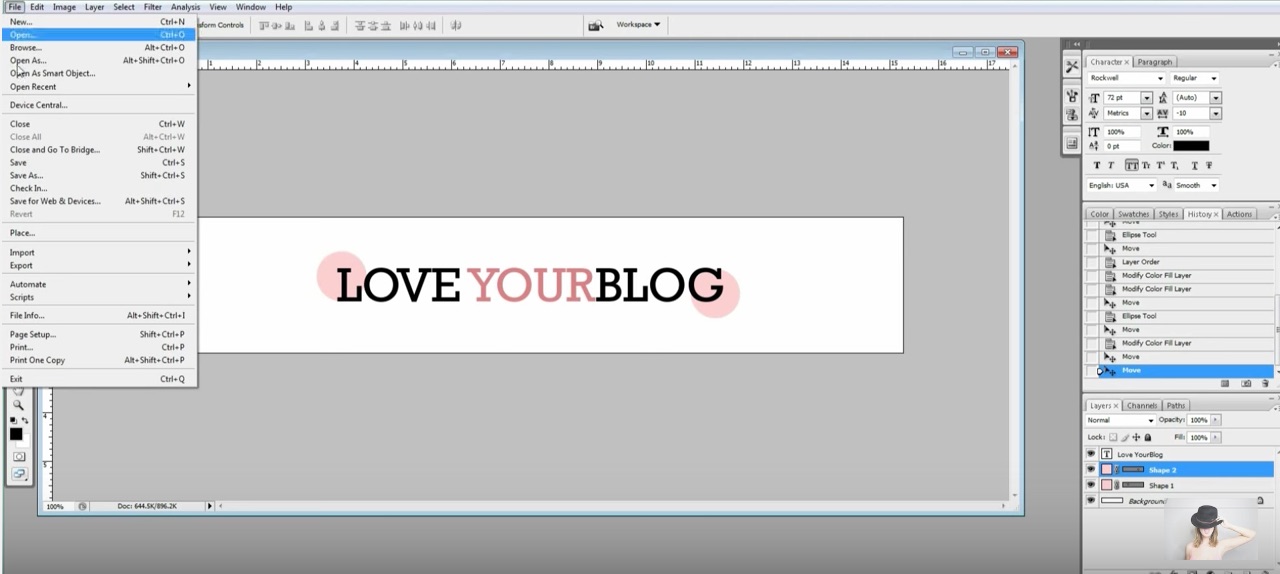Viewport: 1280px width, 574px height.
Task: Click the Screen Mode icon in toolbox
Action: (19, 474)
